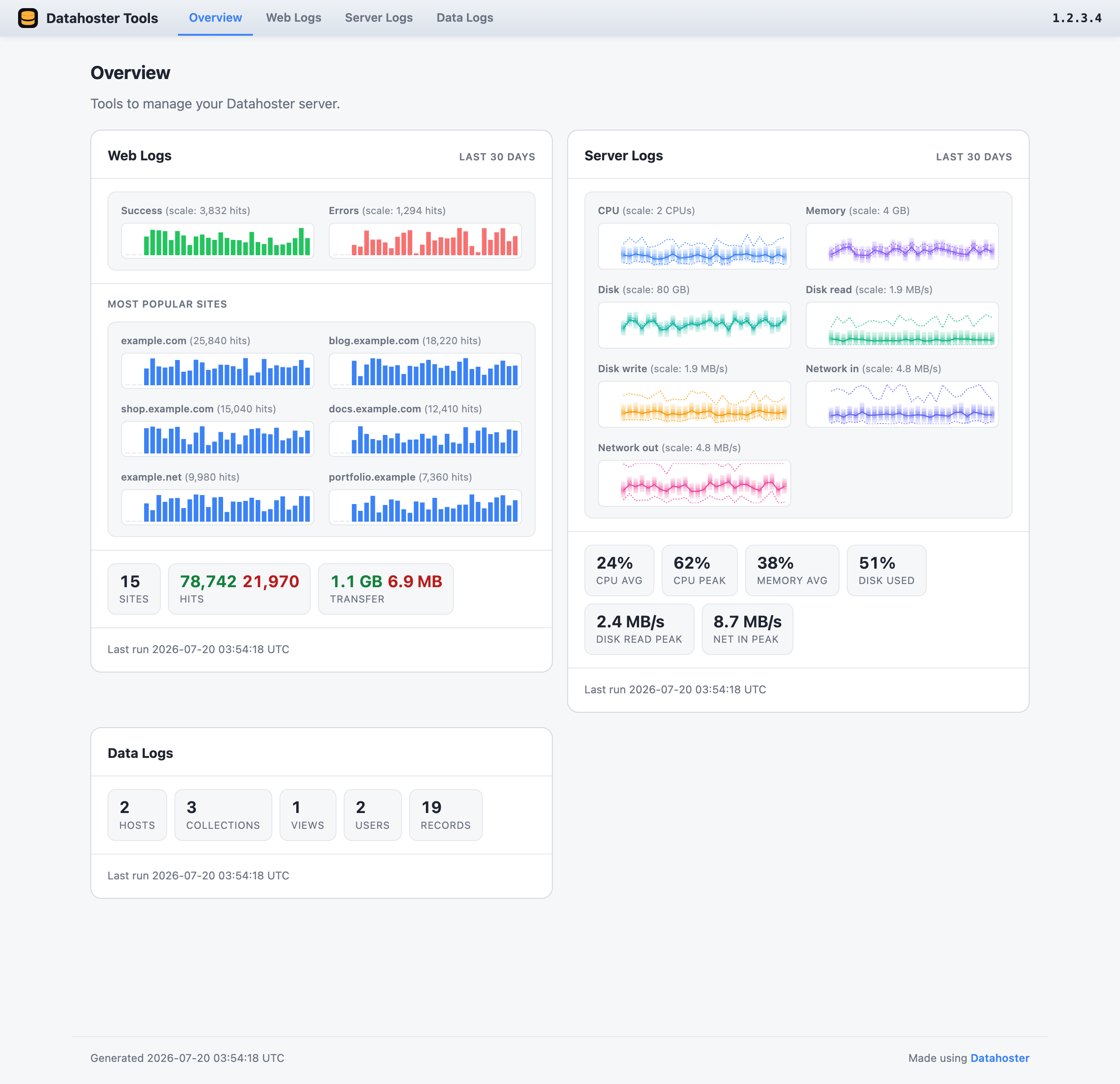Click the Server Logs 'LAST 30 DAYS' label
Viewport: 1120px width, 1084px height.
[x=974, y=157]
